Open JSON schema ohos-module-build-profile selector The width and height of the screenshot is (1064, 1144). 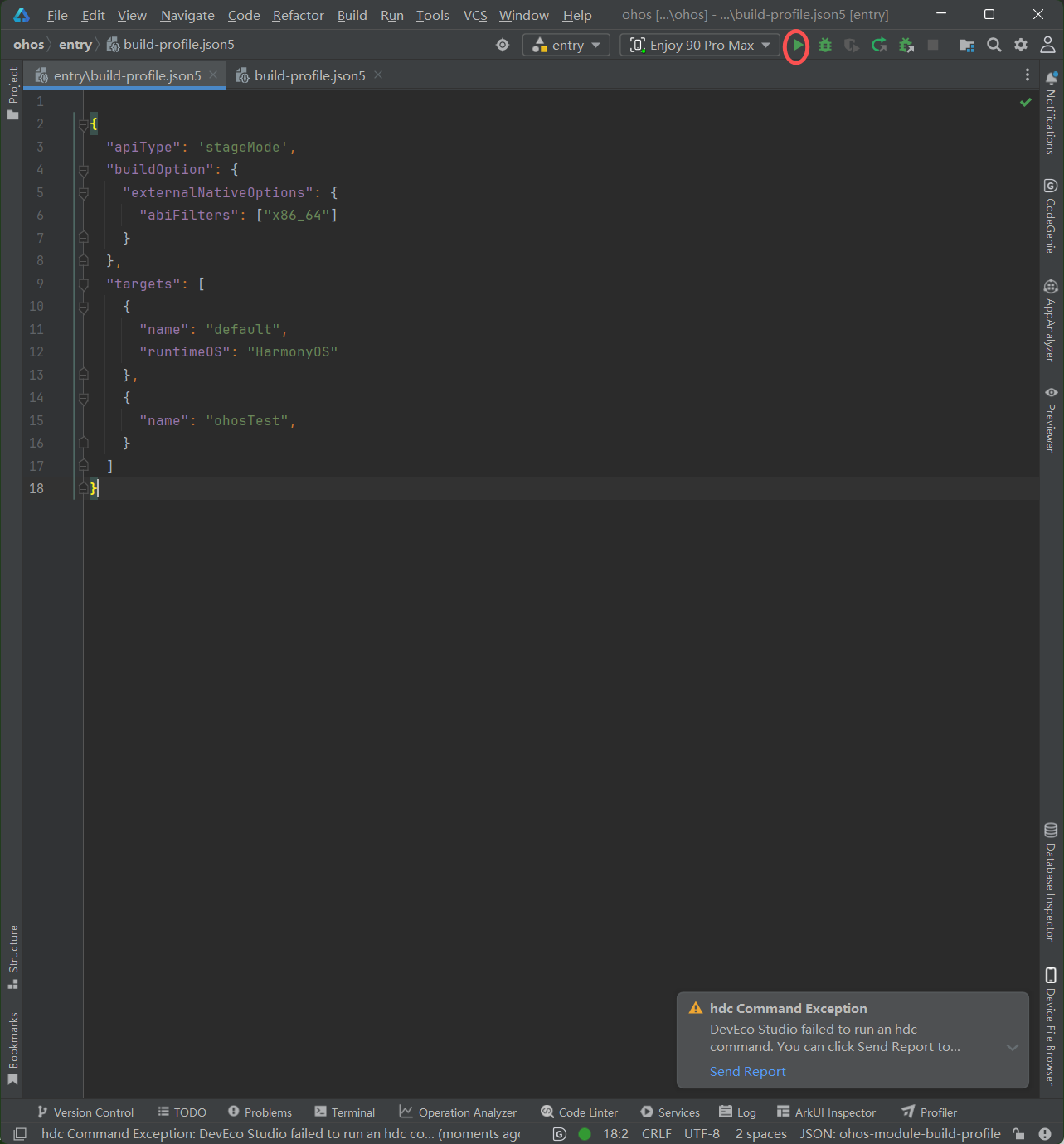coord(901,1133)
